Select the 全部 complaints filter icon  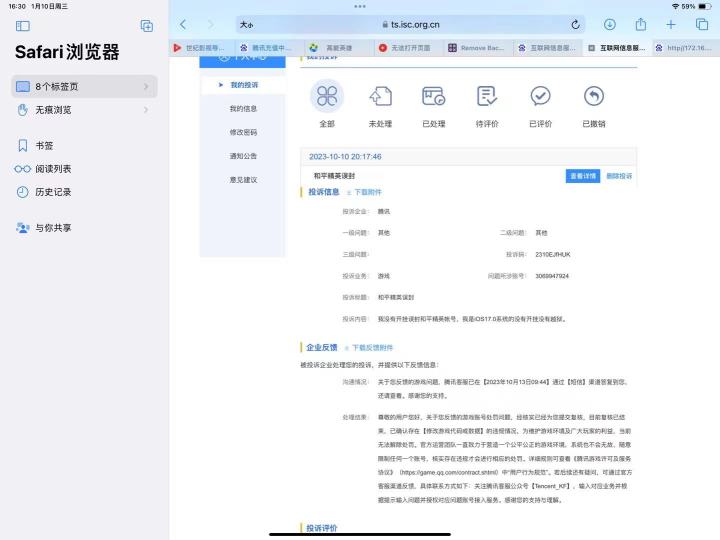[327, 96]
